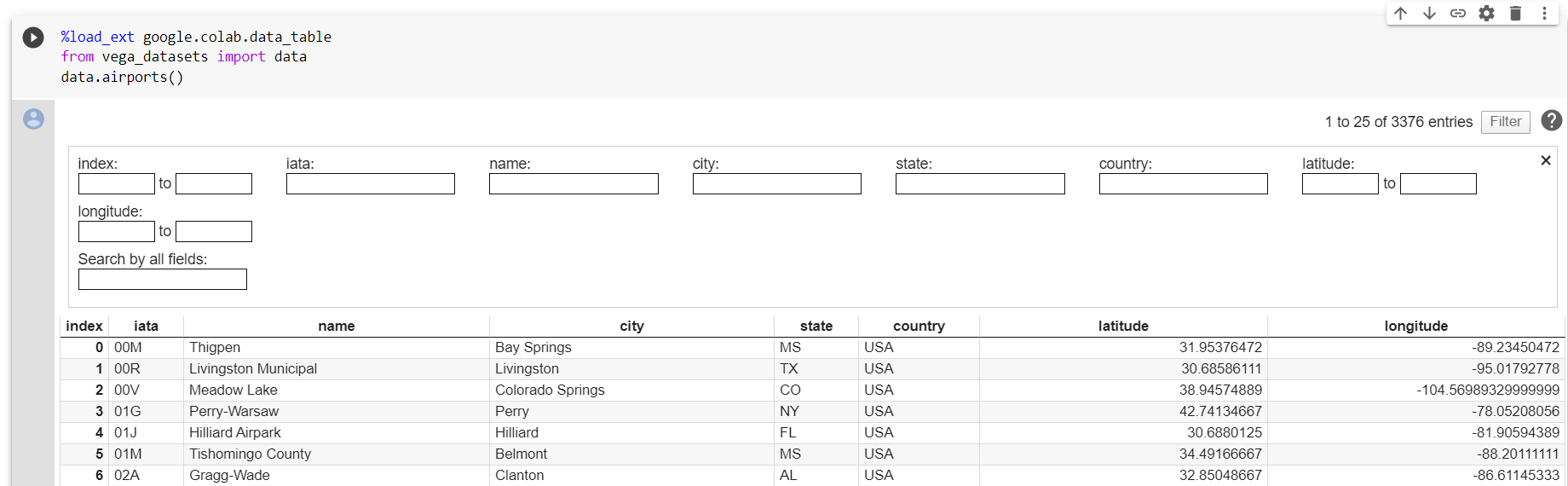Open cell settings gear icon
Viewport: 1568px width, 486px height.
pyautogui.click(x=1486, y=14)
